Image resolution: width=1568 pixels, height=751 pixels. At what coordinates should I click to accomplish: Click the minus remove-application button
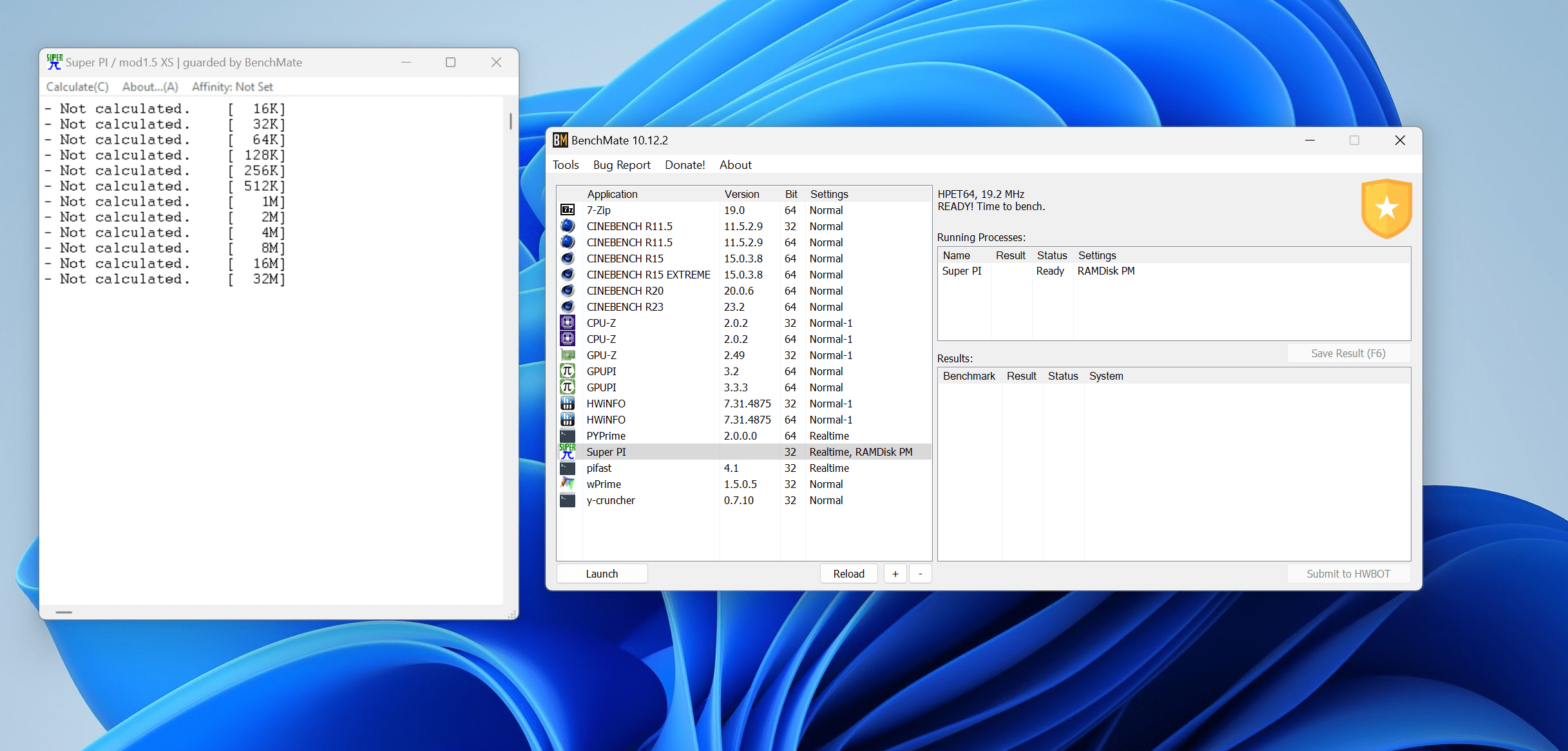point(920,574)
